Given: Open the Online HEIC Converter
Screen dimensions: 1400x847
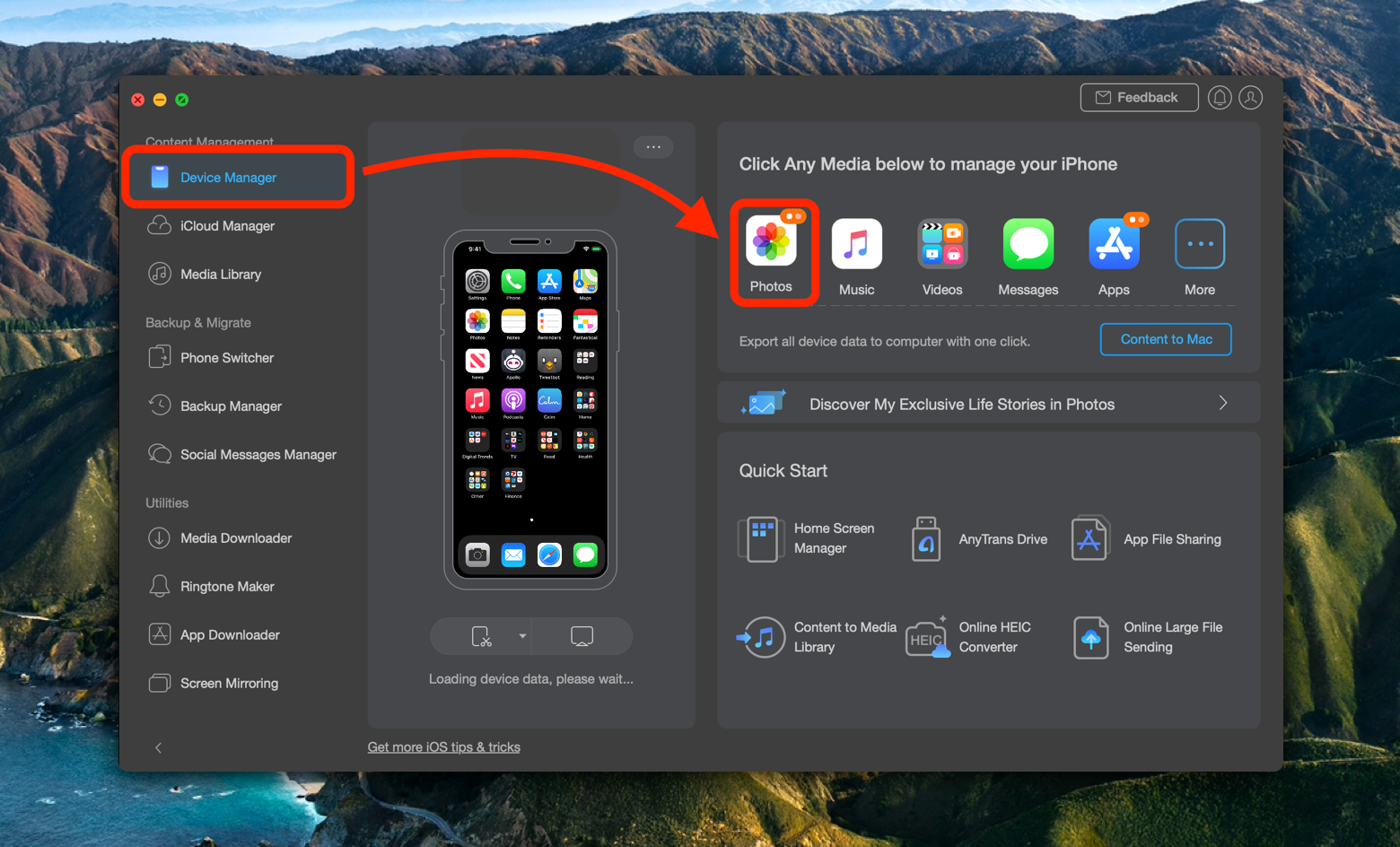Looking at the screenshot, I should (x=994, y=637).
